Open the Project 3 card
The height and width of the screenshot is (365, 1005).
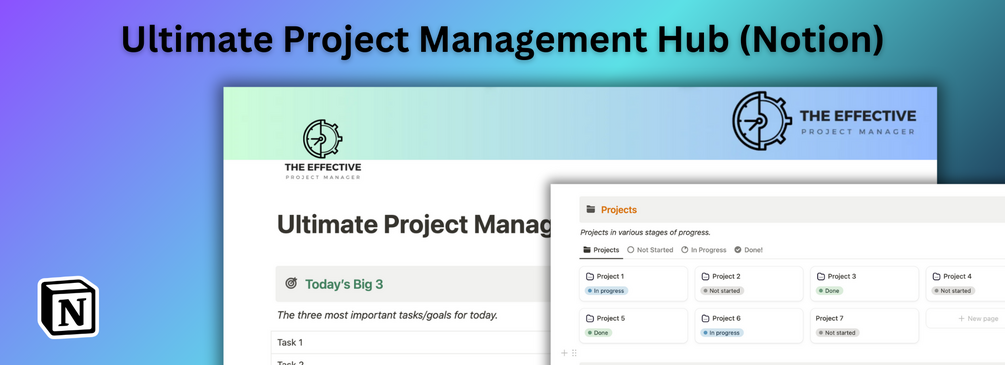(864, 284)
